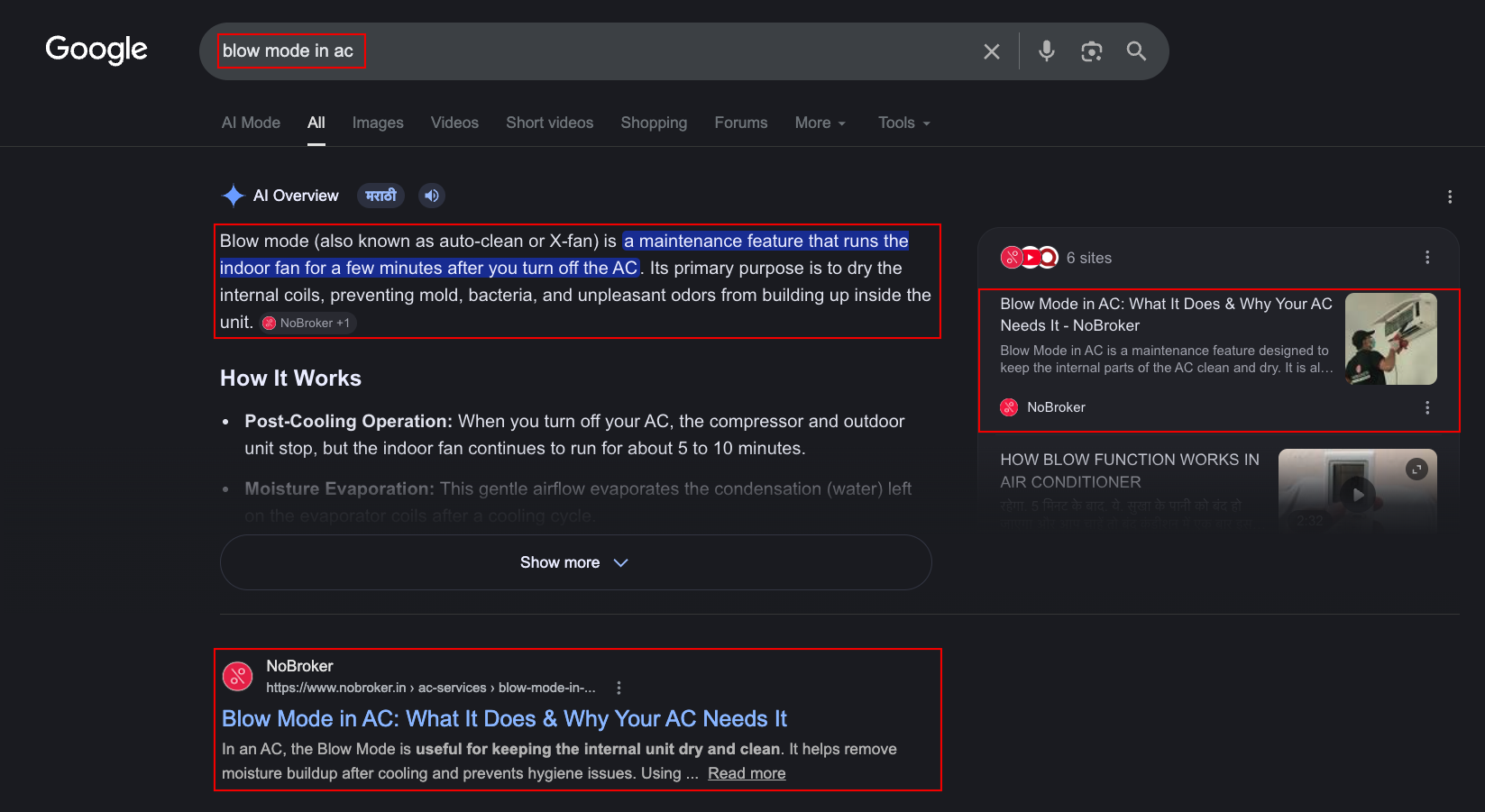Click the Google logo
The width and height of the screenshot is (1485, 812).
coord(96,50)
